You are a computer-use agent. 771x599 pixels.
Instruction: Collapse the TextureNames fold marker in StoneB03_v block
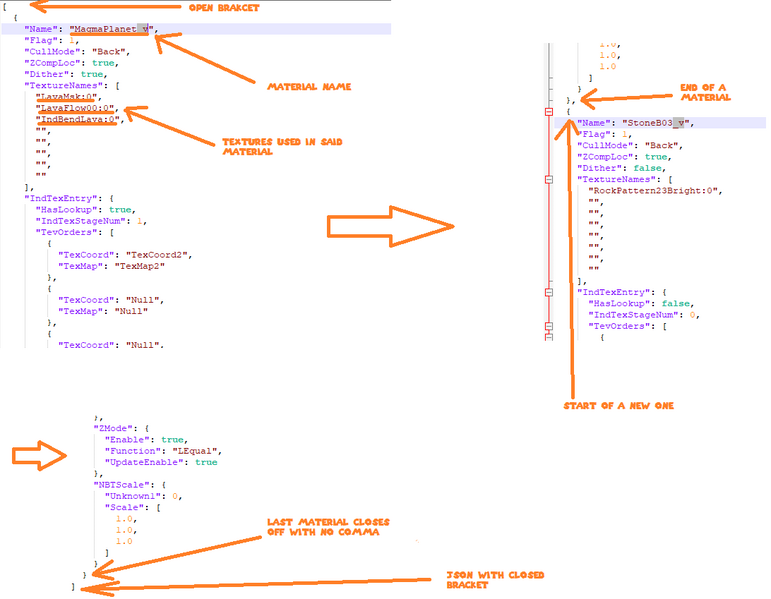[549, 180]
